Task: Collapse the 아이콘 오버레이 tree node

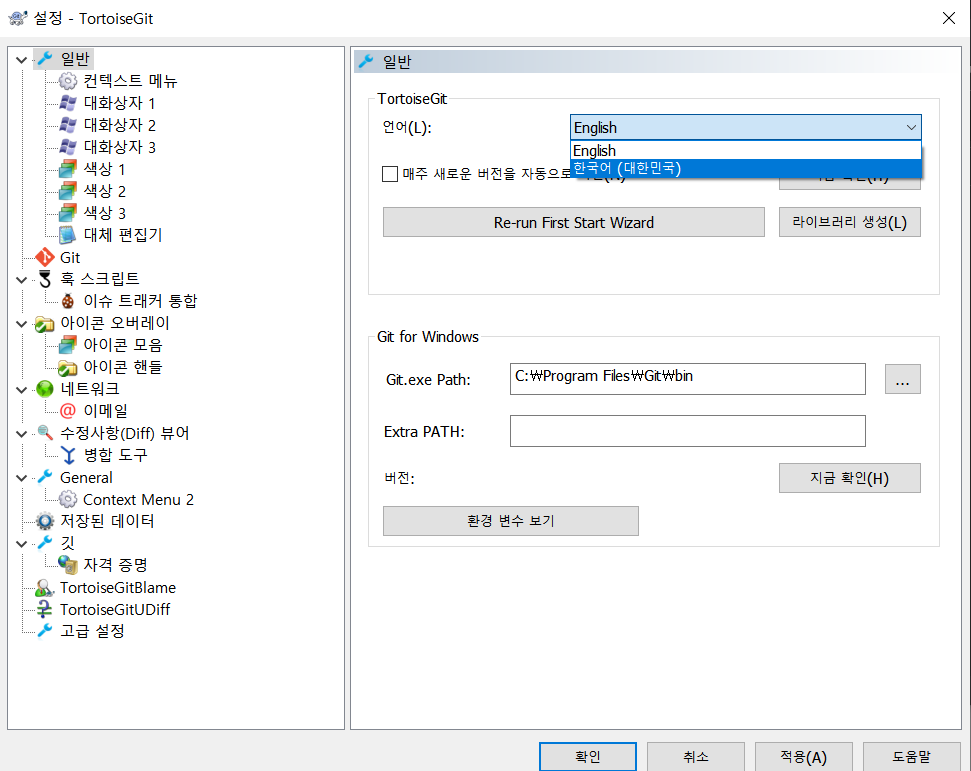Action: point(22,324)
